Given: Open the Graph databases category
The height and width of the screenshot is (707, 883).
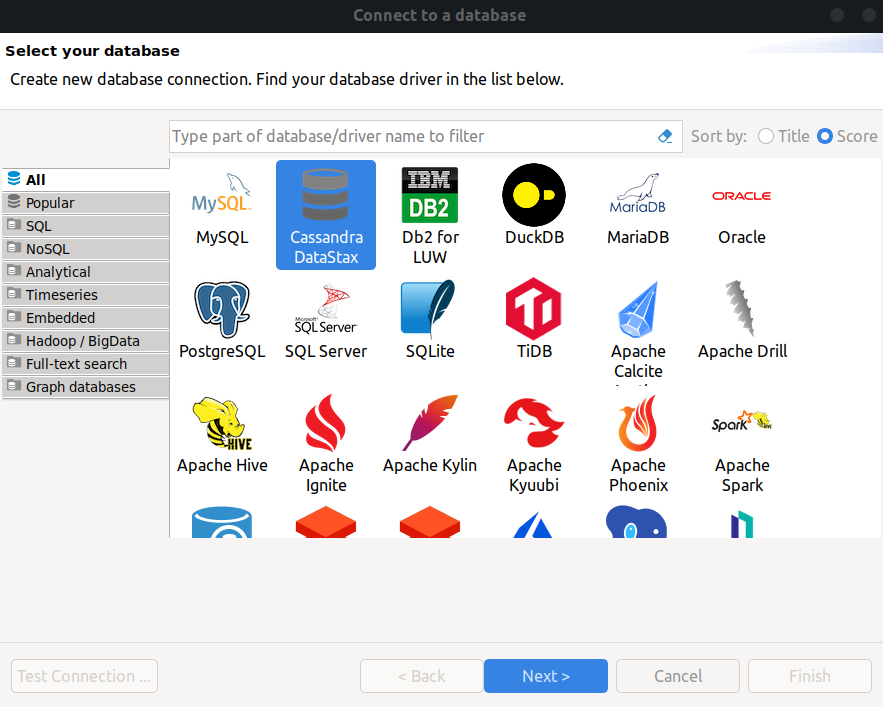Looking at the screenshot, I should point(80,387).
